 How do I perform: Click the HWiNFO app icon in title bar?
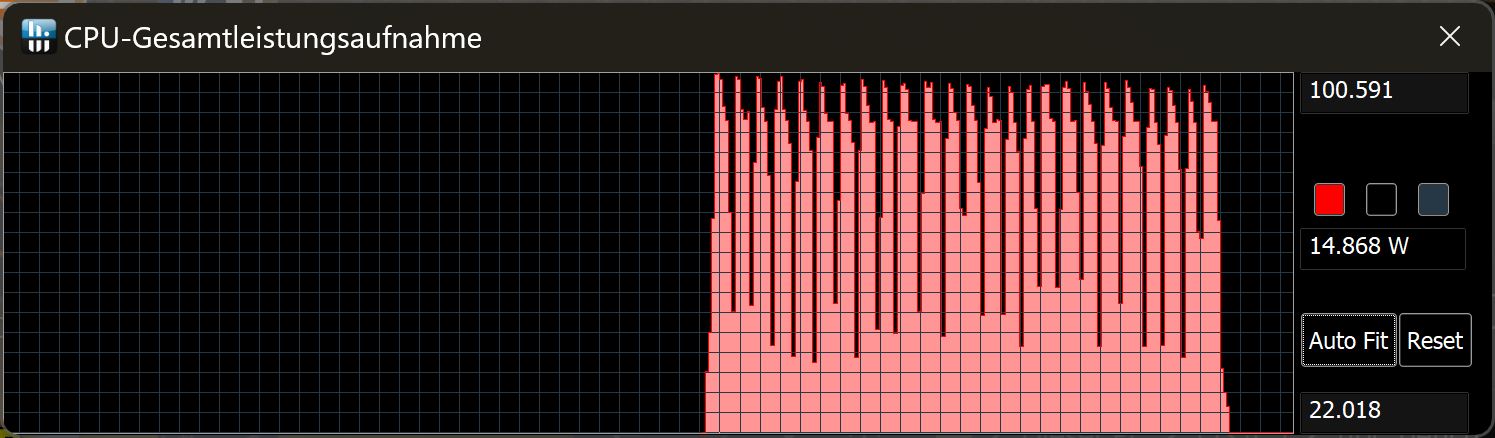[x=38, y=37]
